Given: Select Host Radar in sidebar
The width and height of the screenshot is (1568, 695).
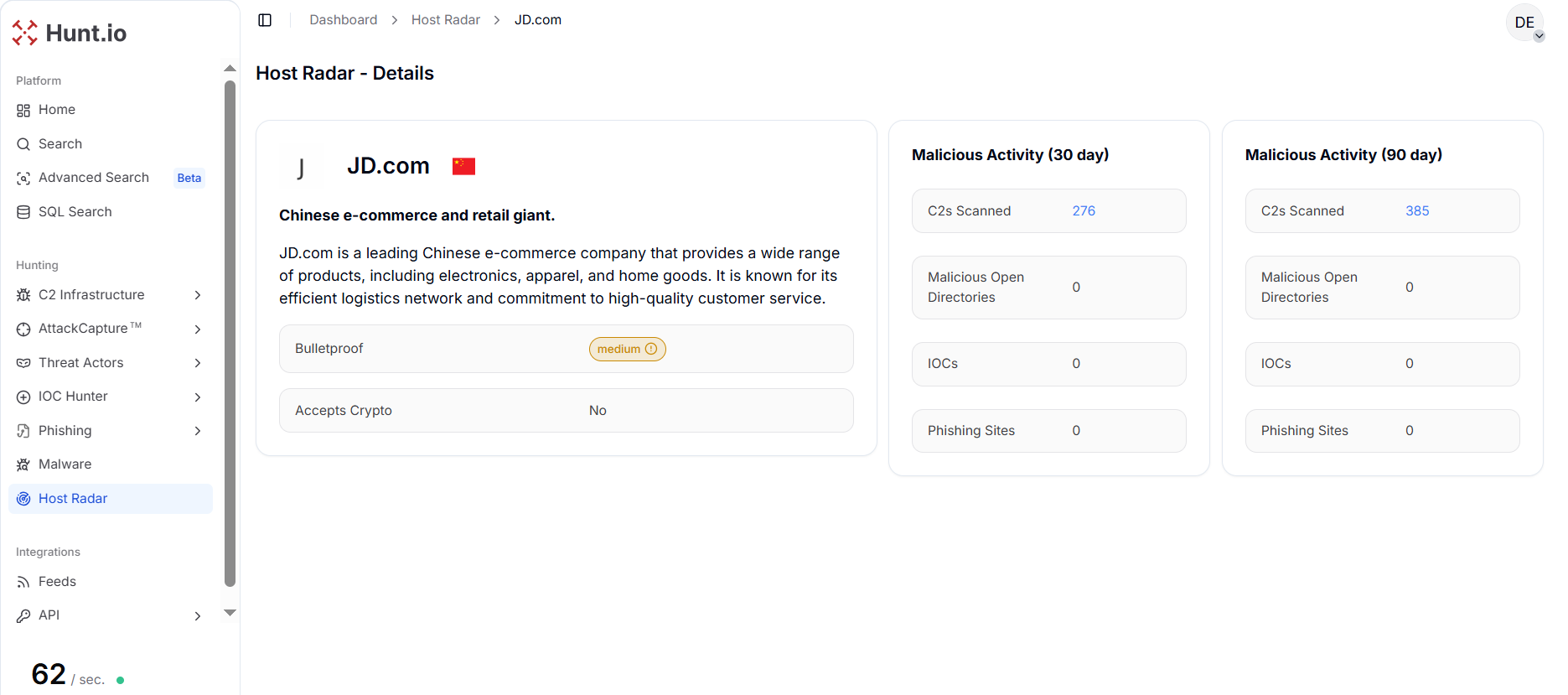Looking at the screenshot, I should click(73, 499).
